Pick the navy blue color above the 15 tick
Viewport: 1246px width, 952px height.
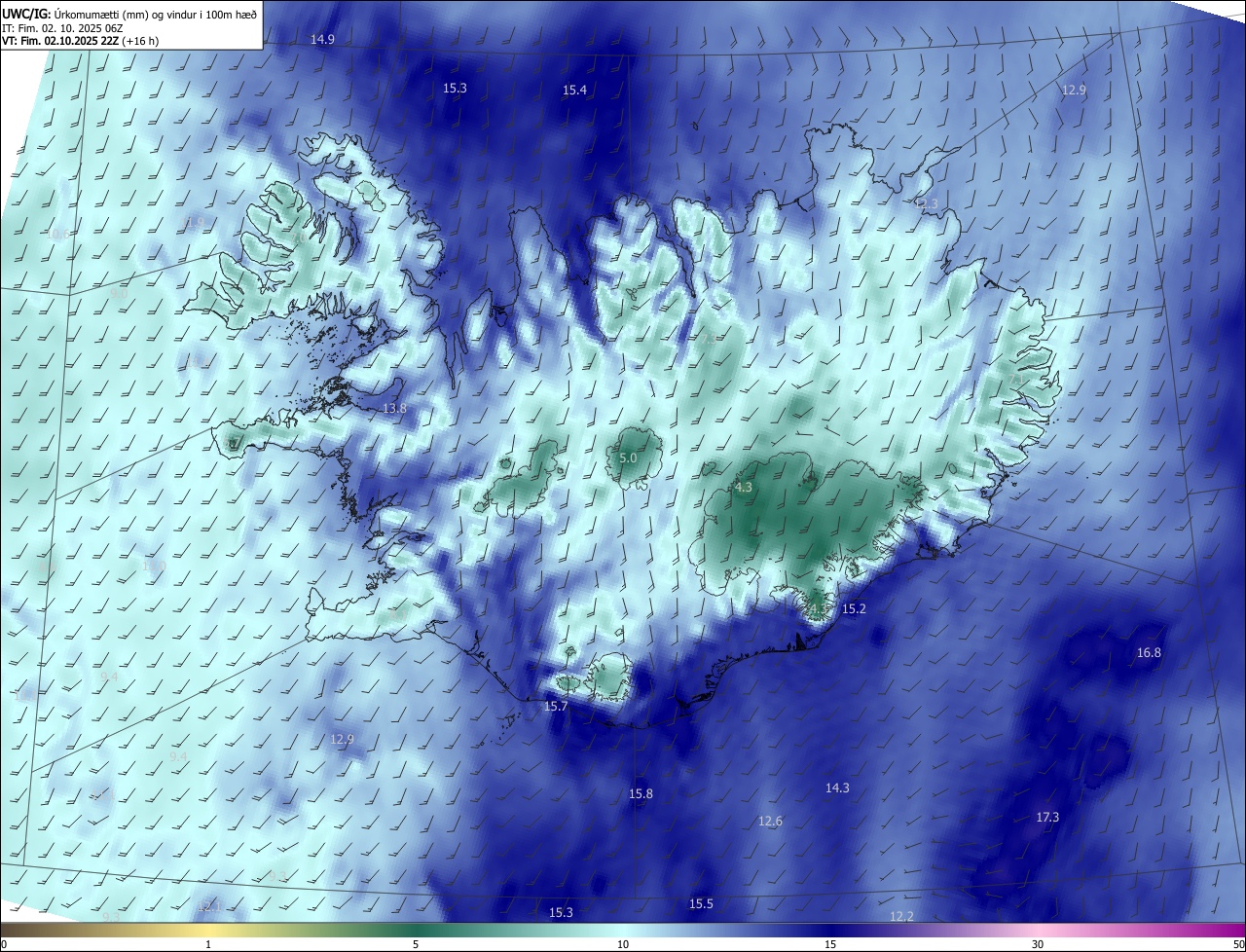point(830,930)
